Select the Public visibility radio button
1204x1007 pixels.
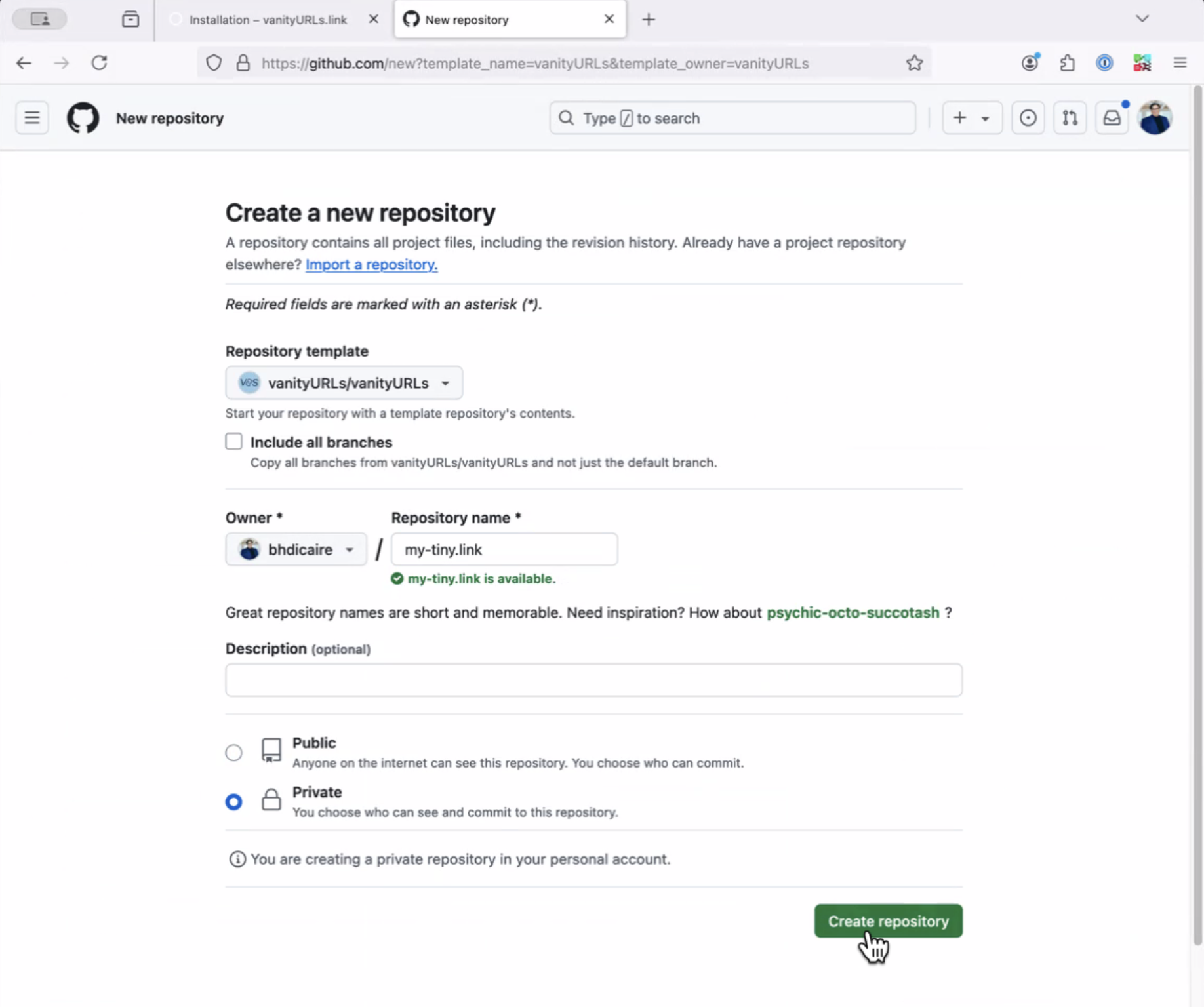[233, 753]
